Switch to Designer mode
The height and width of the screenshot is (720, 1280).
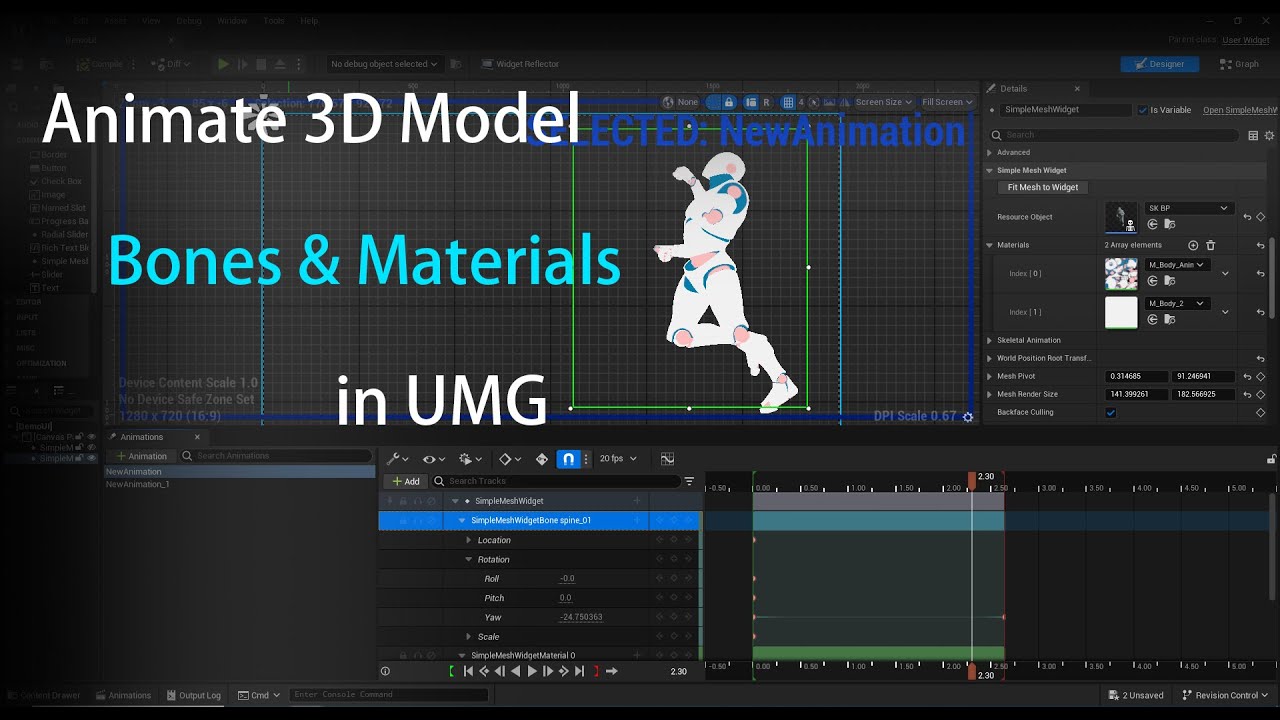pyautogui.click(x=1159, y=64)
